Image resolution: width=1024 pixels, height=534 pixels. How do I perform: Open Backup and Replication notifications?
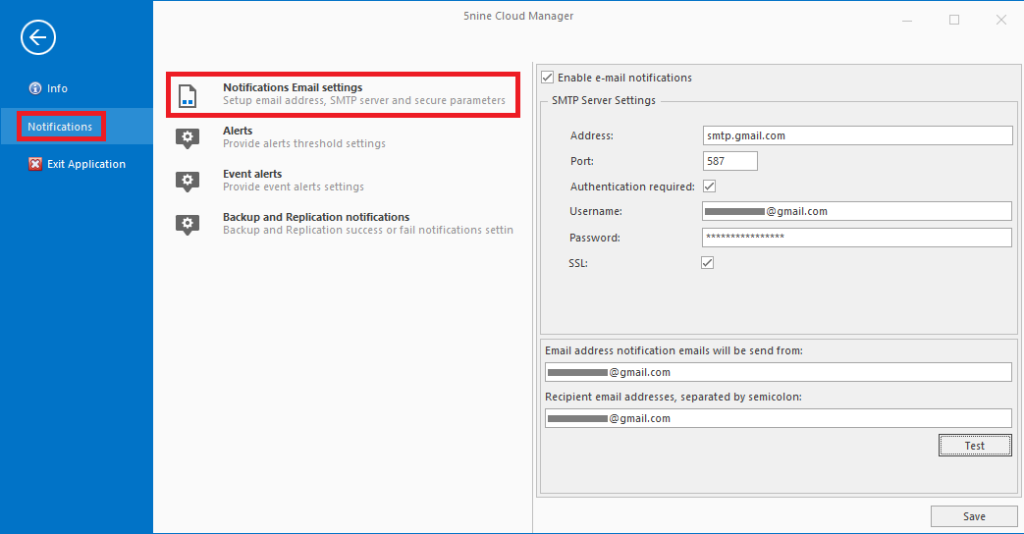click(368, 223)
